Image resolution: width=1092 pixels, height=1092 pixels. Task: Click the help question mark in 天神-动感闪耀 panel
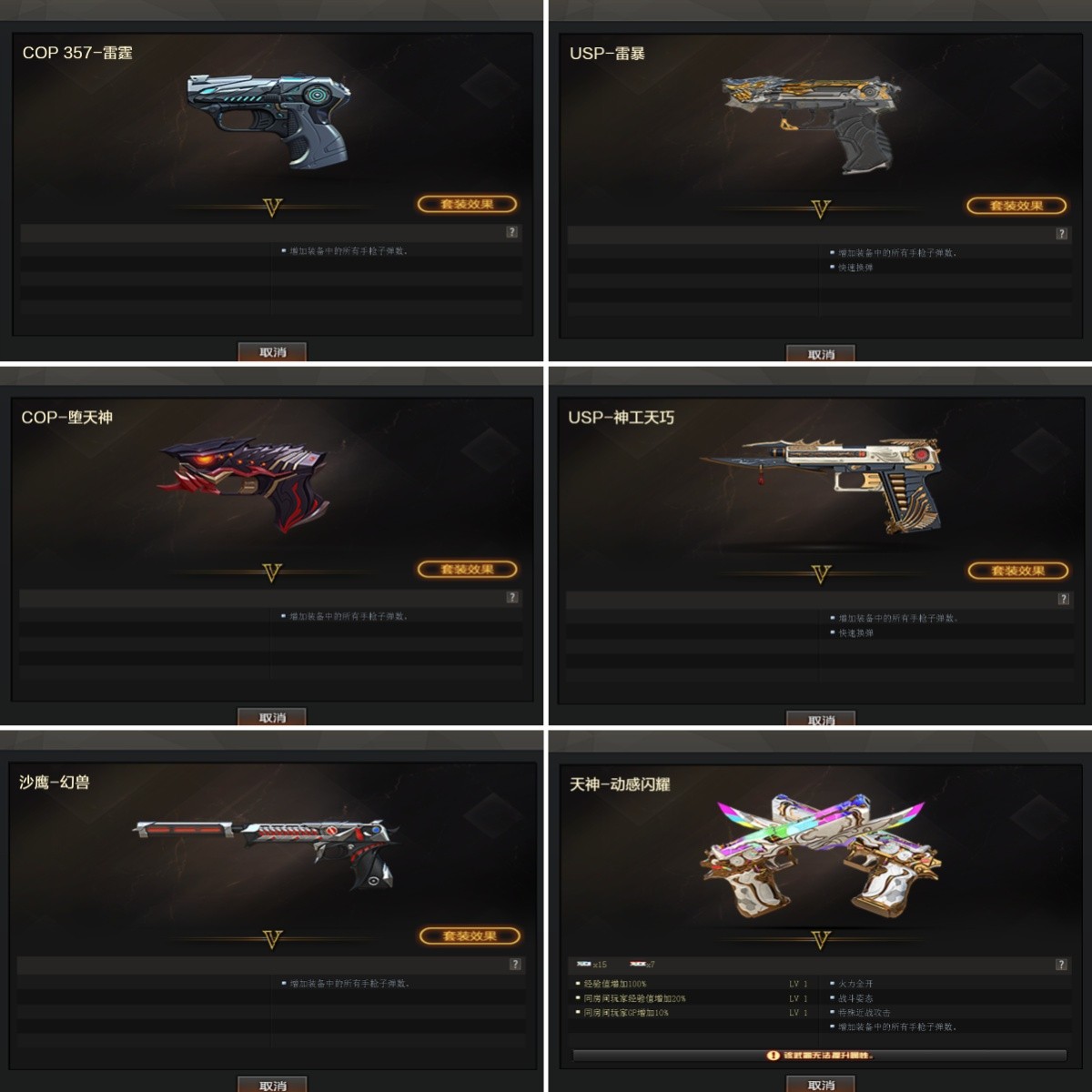(x=1061, y=965)
